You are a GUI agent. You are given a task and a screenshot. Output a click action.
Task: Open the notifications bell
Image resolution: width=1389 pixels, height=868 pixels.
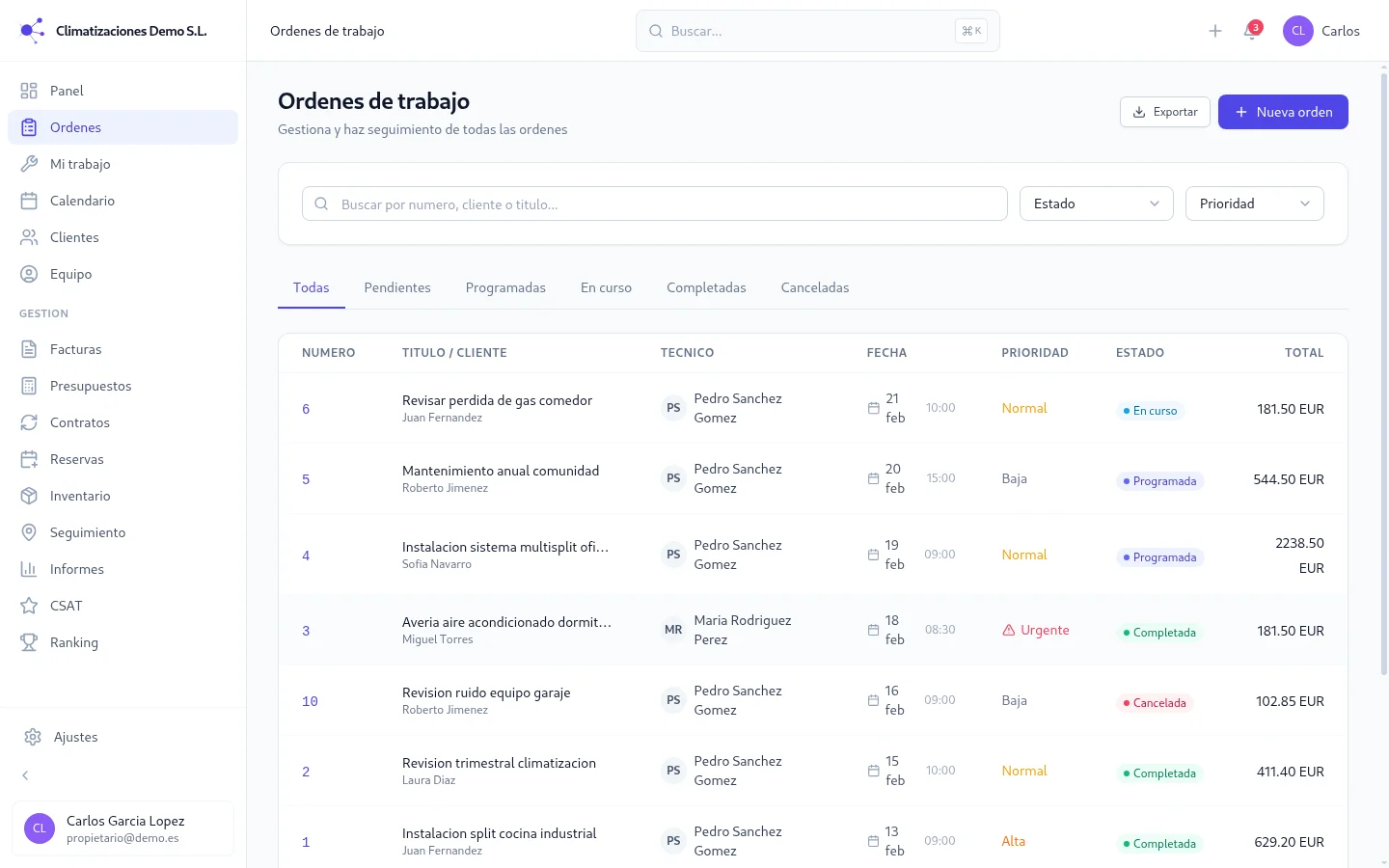[x=1251, y=30]
